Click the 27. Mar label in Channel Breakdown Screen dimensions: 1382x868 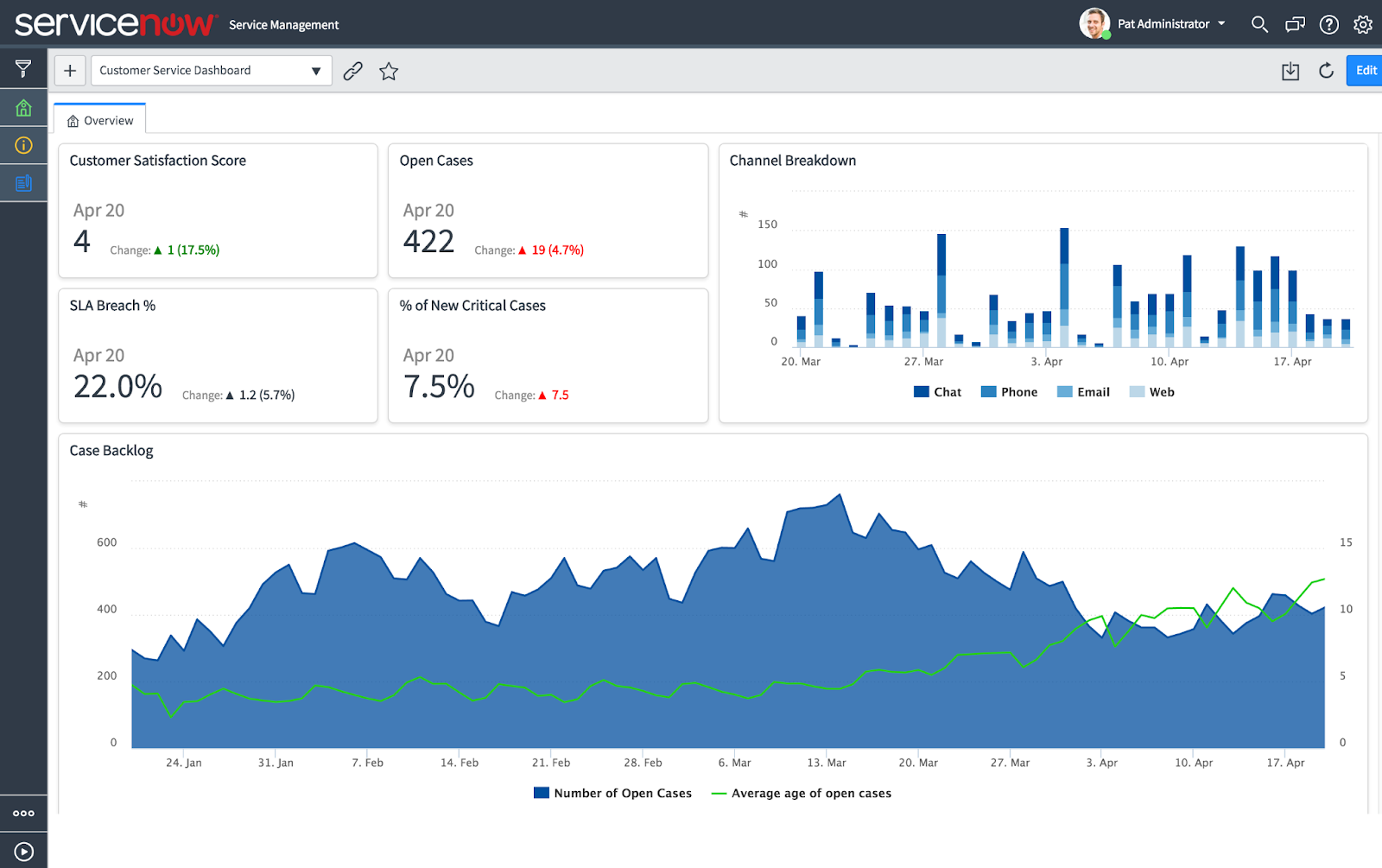pos(923,362)
